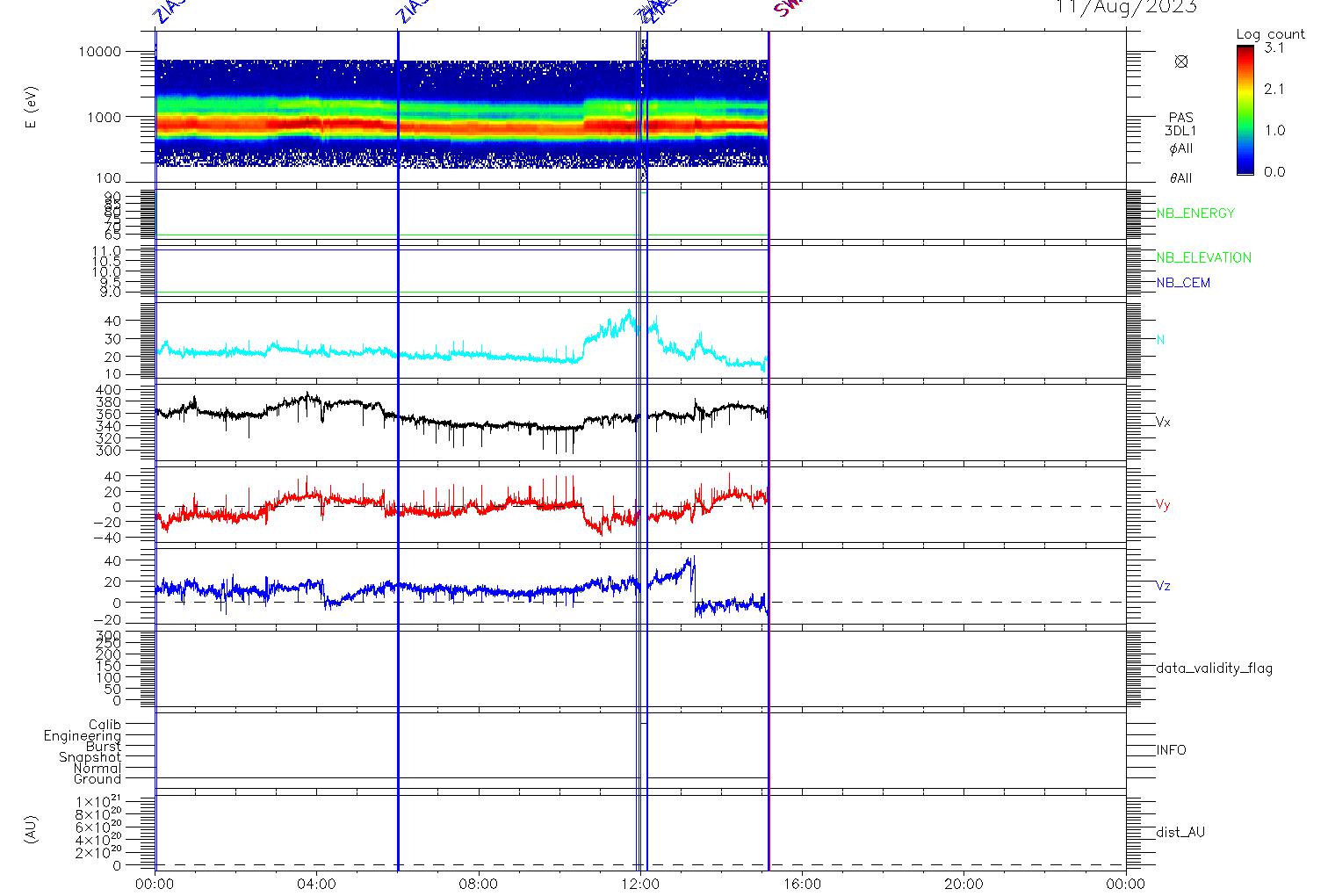Select the 'Log count' colorbar title
Viewport: 1328px width, 896px height.
pyautogui.click(x=1270, y=34)
